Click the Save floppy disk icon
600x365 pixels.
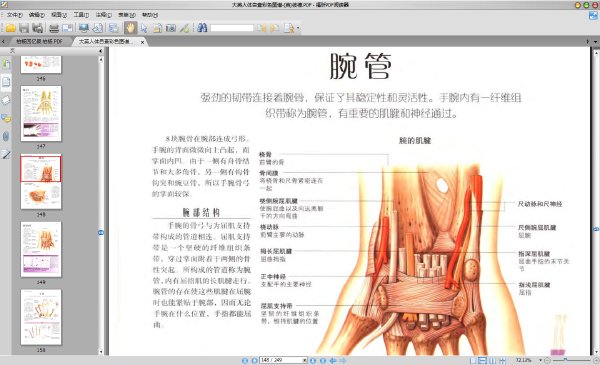click(24, 28)
